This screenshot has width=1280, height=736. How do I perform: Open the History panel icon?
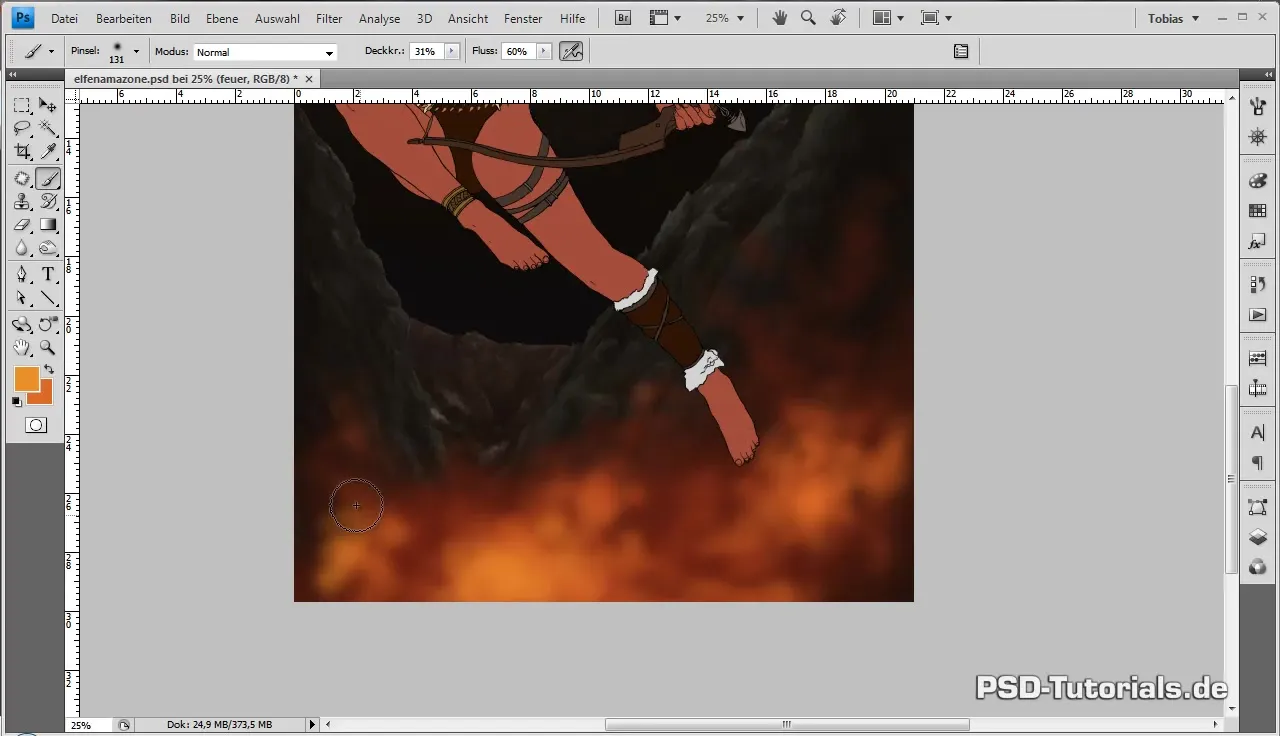1258,285
